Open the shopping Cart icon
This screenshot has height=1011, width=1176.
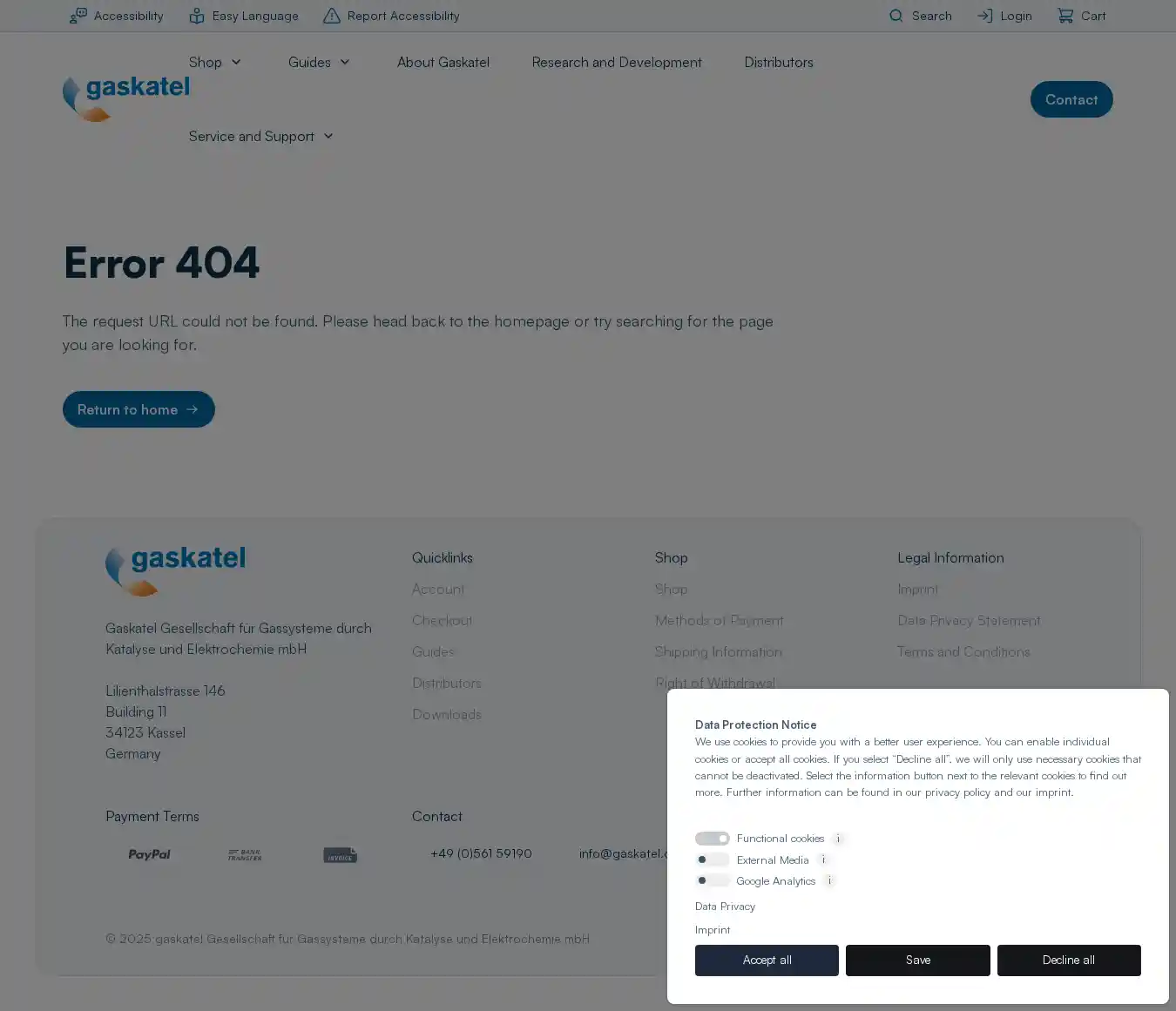tap(1065, 16)
